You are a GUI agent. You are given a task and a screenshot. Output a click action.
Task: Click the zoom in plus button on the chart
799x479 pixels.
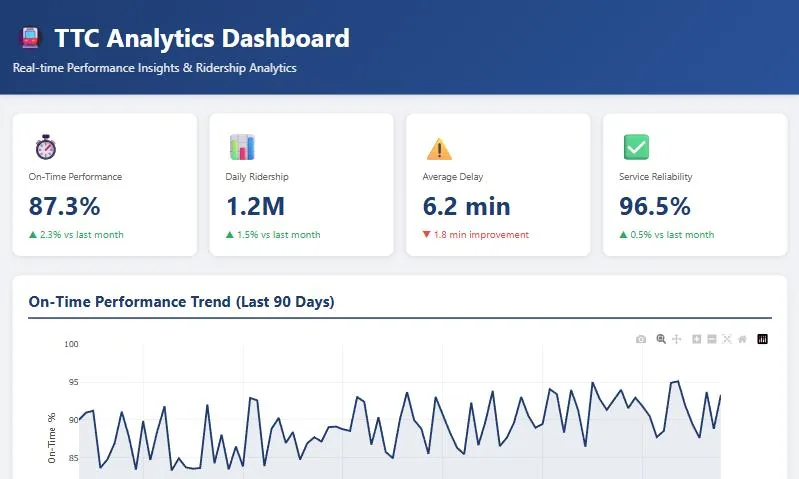697,339
